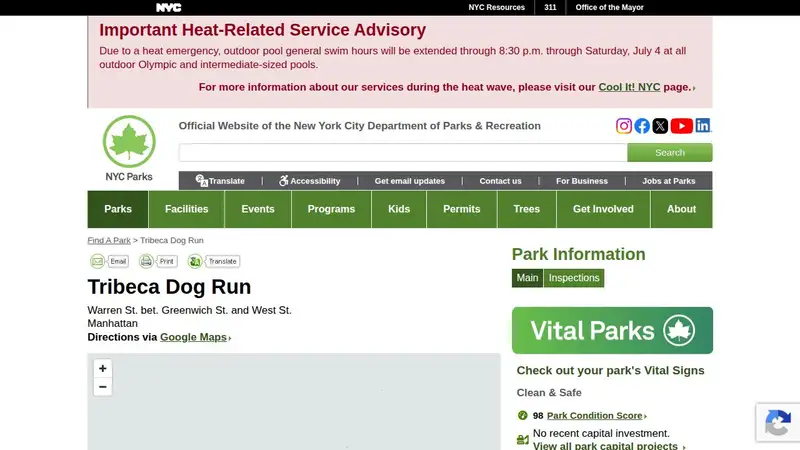Click the Print page icon button
The height and width of the screenshot is (450, 800).
(158, 261)
